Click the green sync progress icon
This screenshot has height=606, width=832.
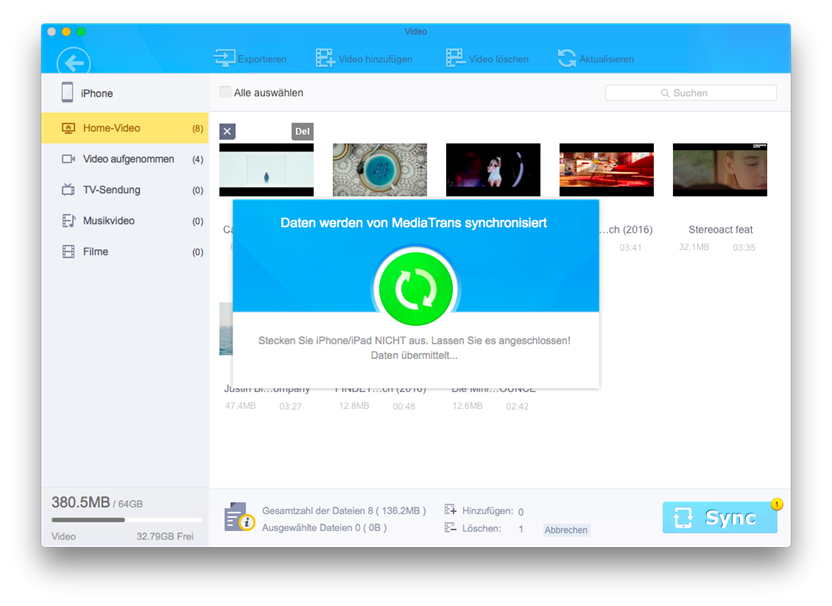tap(416, 289)
